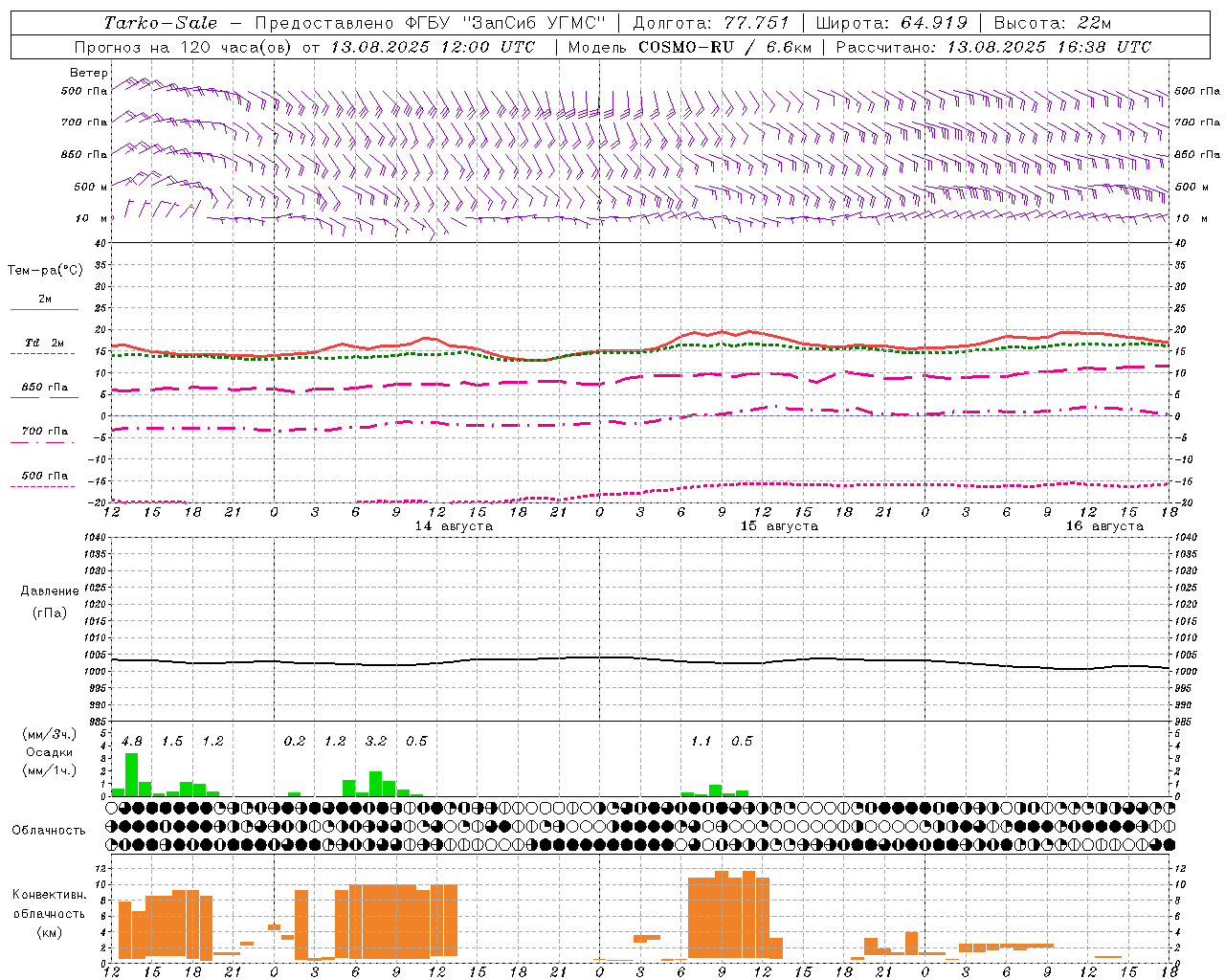Click the (мм/1ч.) unit label
The width and height of the screenshot is (1225, 980).
coord(49,770)
